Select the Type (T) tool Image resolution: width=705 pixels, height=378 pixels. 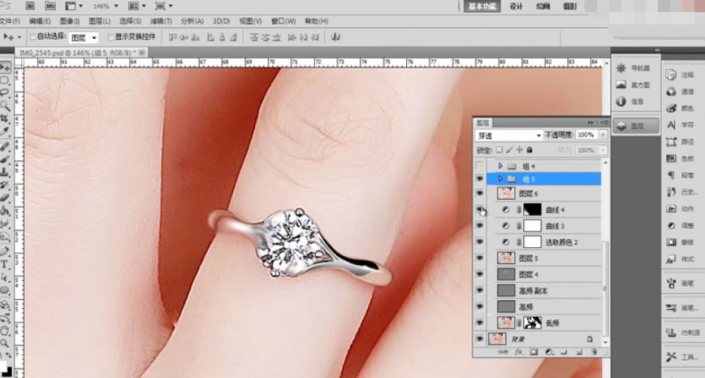4,265
